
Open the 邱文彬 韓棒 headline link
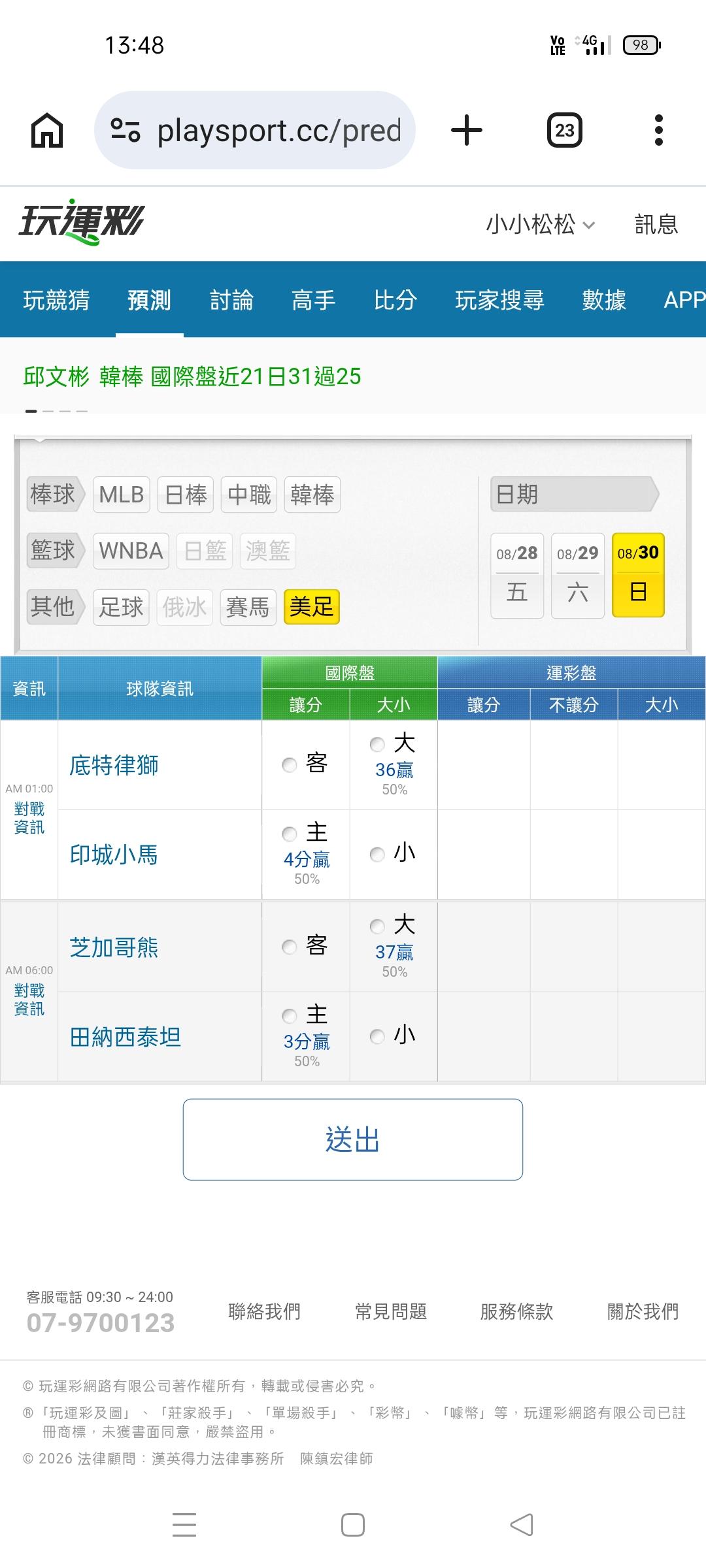[x=192, y=376]
